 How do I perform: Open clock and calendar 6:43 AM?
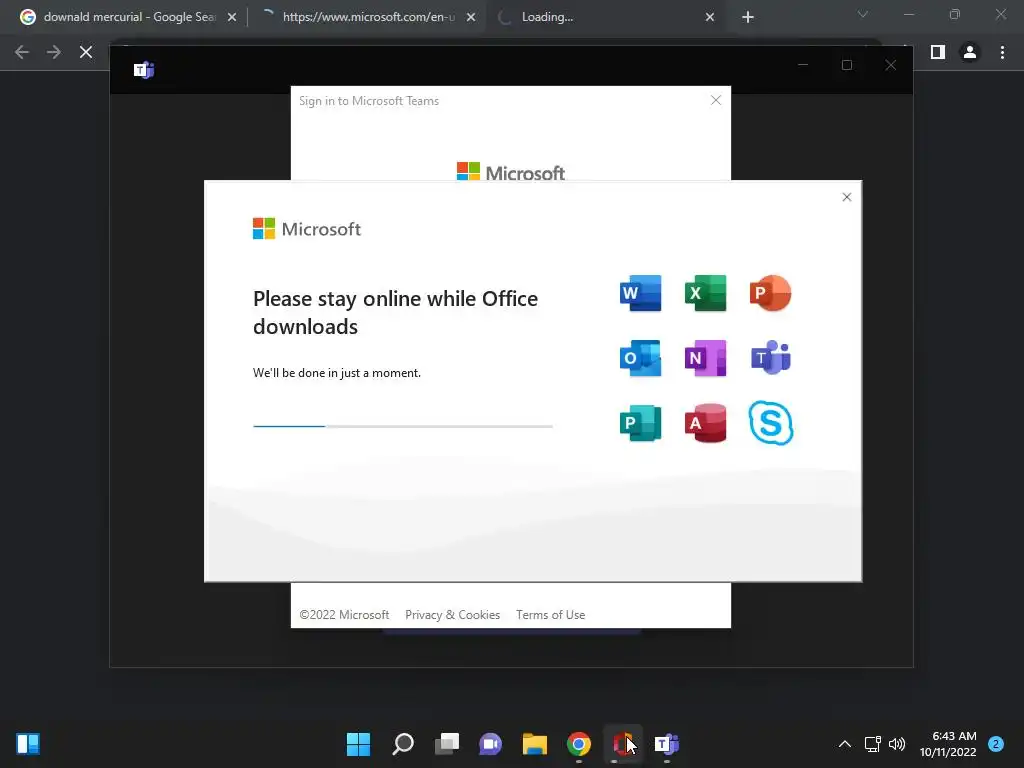click(948, 744)
